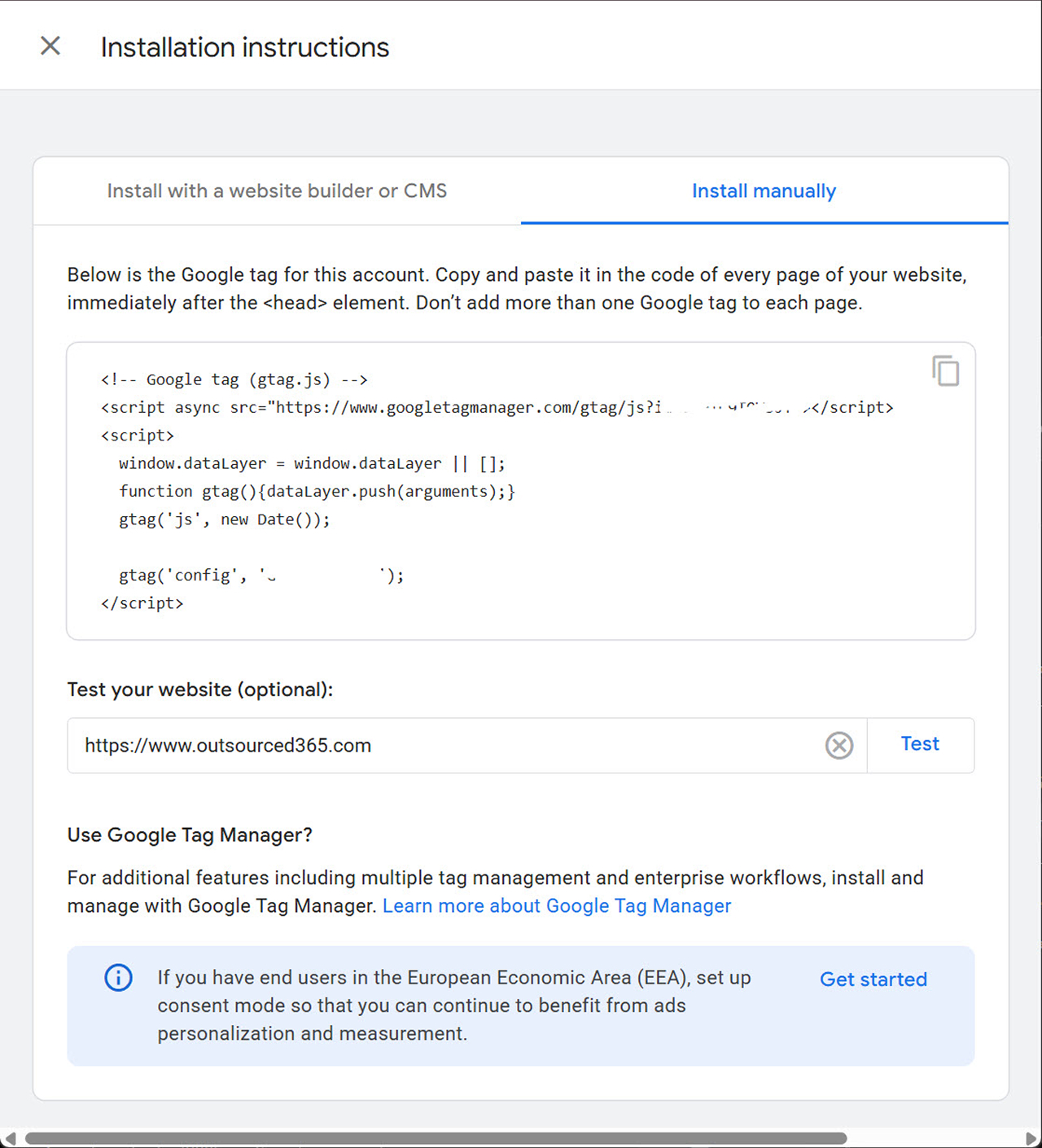Click the scroll left arrow
Image resolution: width=1042 pixels, height=1148 pixels.
point(9,1138)
